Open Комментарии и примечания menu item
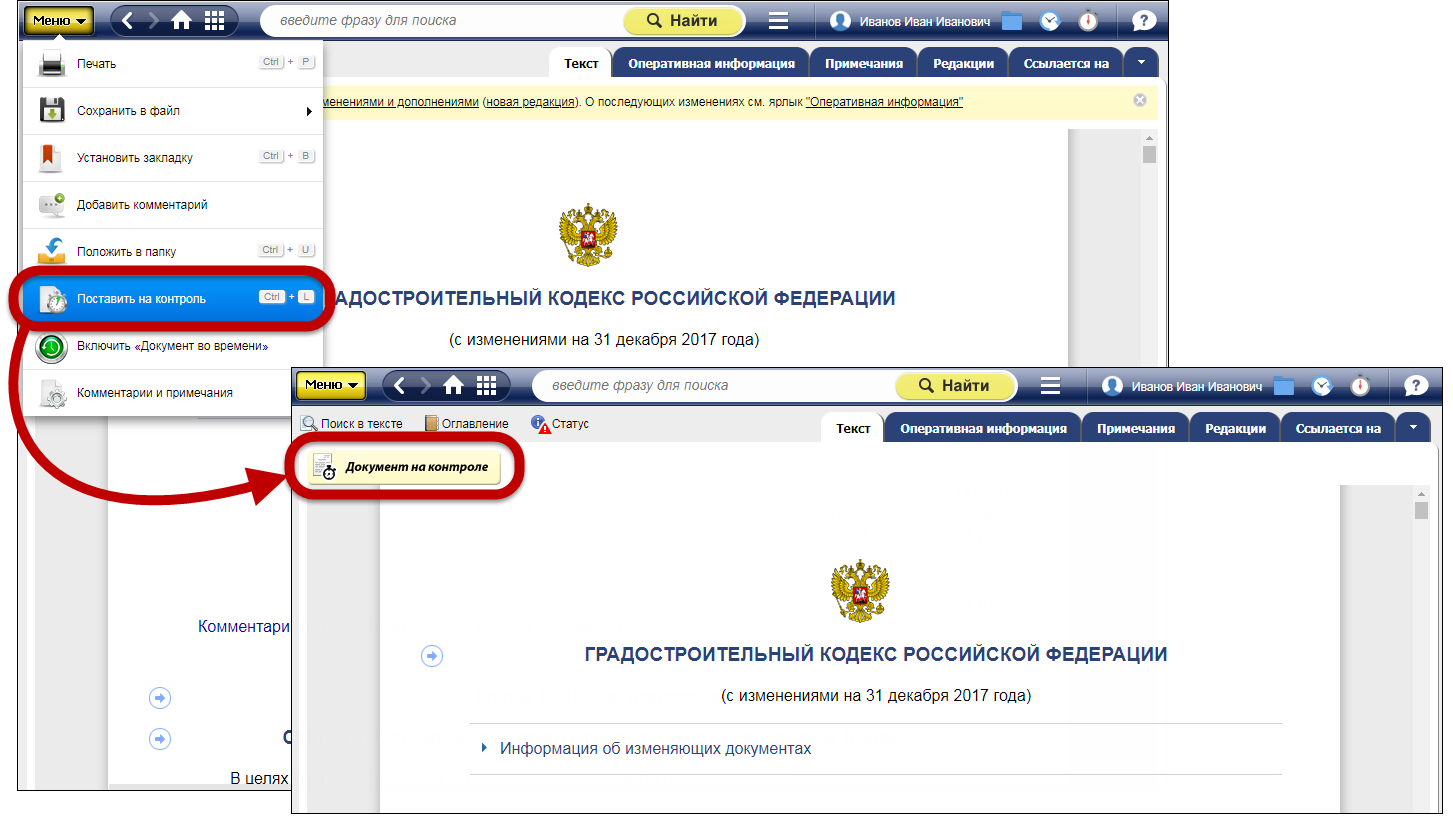This screenshot has height=825, width=1453. tap(154, 393)
